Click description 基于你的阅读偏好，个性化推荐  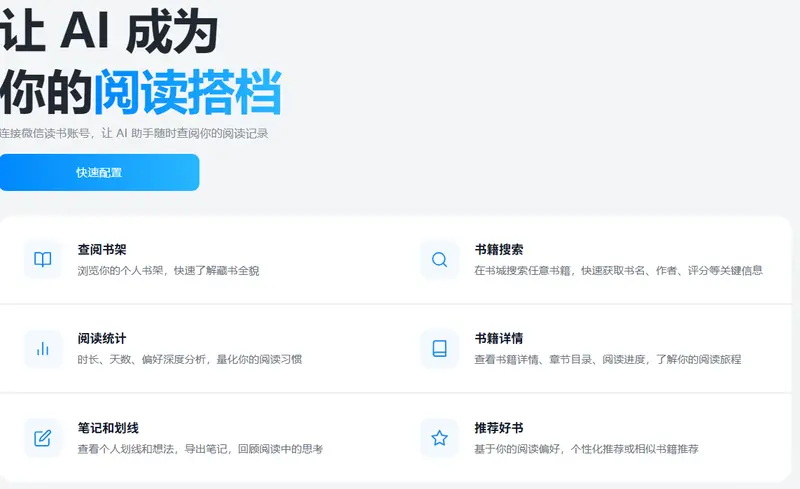tap(554, 449)
